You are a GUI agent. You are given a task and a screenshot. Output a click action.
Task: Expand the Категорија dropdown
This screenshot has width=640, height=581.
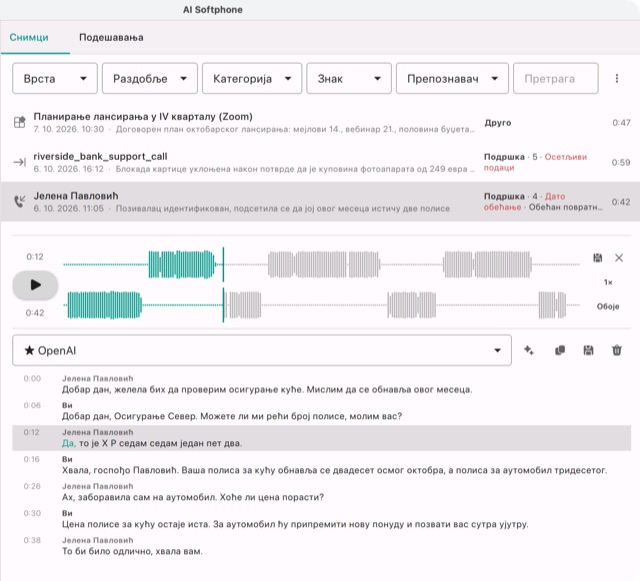[252, 78]
